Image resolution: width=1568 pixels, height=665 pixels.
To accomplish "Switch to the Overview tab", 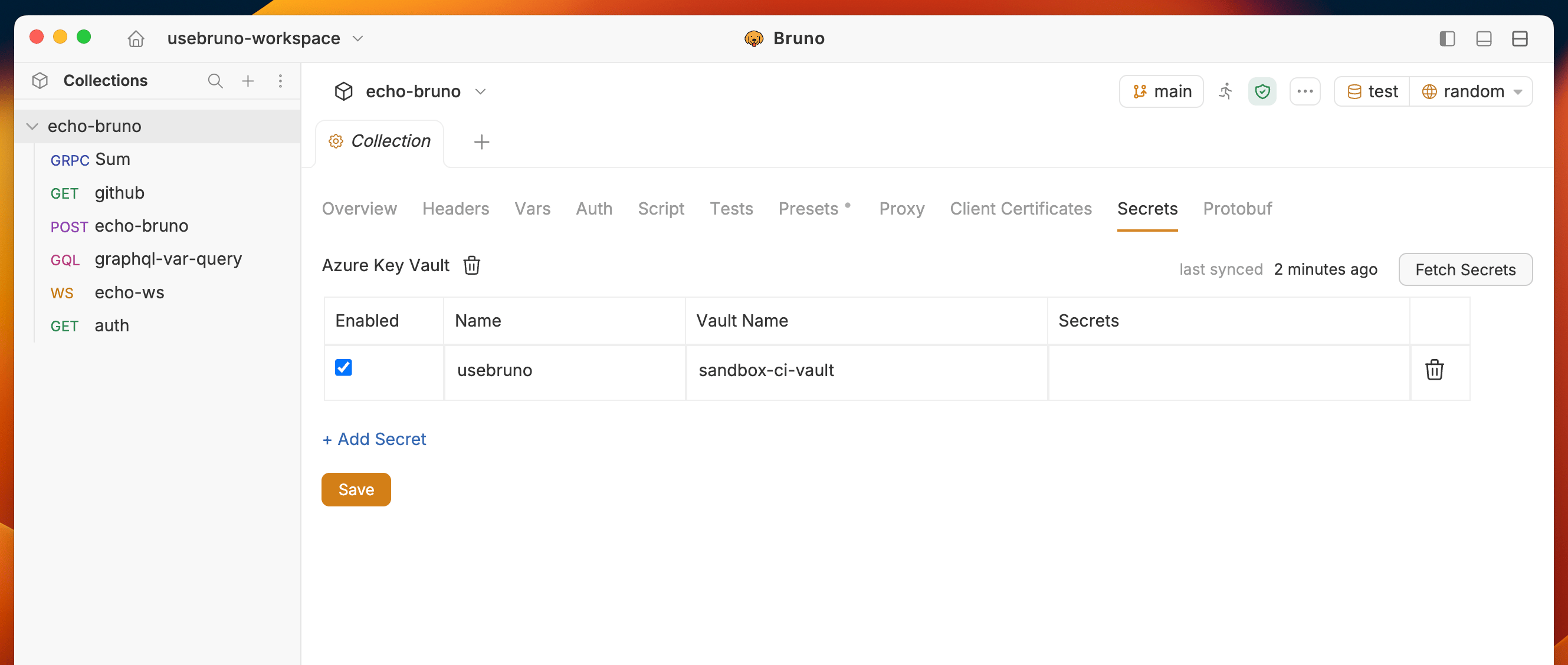I will tap(359, 209).
